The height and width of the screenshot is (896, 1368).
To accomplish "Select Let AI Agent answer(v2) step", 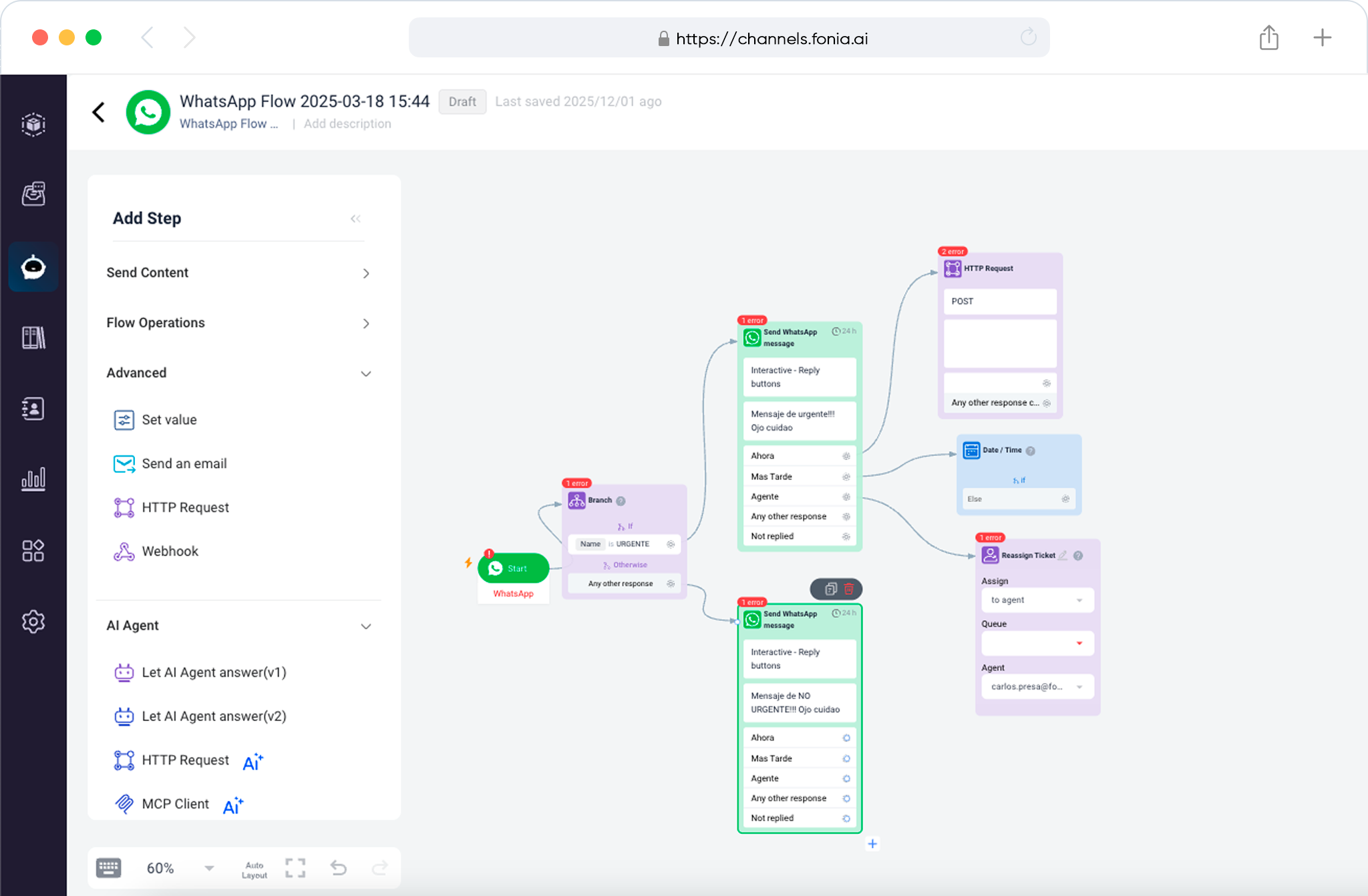I will click(213, 716).
